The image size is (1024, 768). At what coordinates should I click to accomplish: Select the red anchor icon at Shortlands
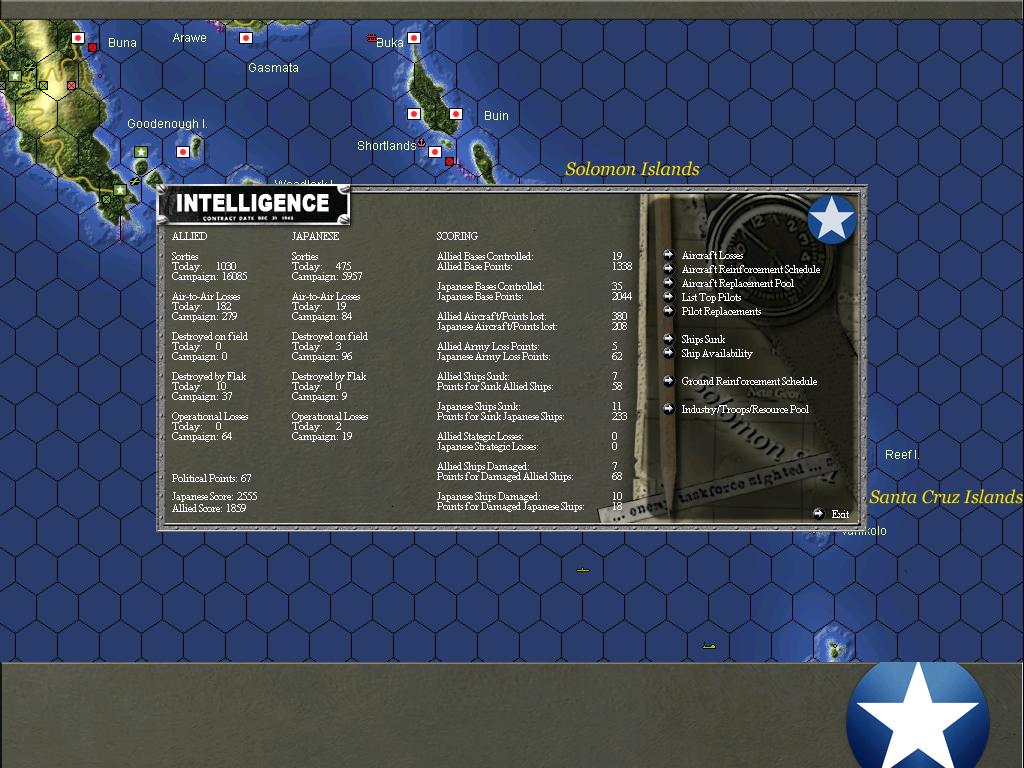coord(422,142)
